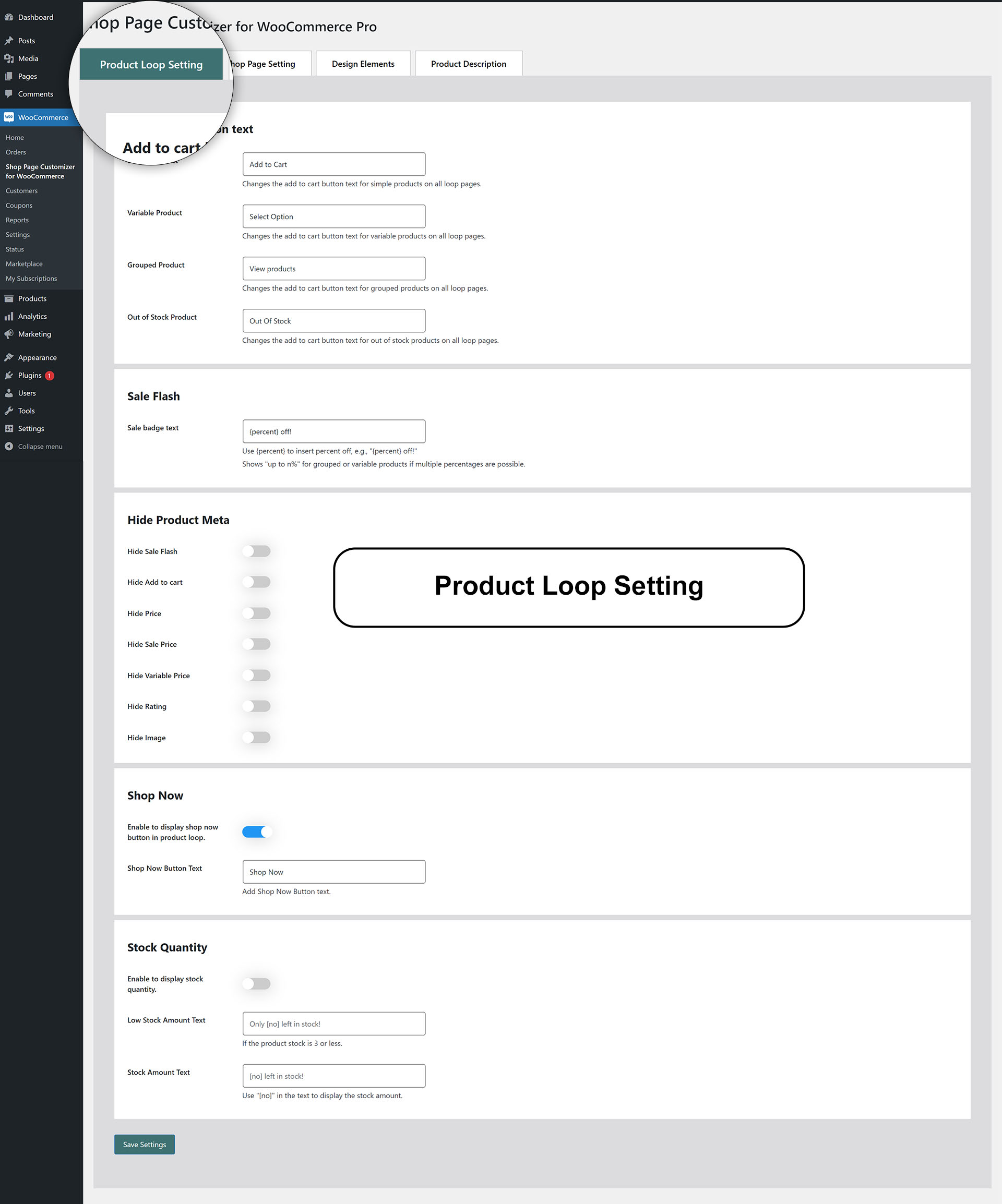Image resolution: width=1002 pixels, height=1204 pixels.
Task: Open the Media menu link
Action: 28,58
